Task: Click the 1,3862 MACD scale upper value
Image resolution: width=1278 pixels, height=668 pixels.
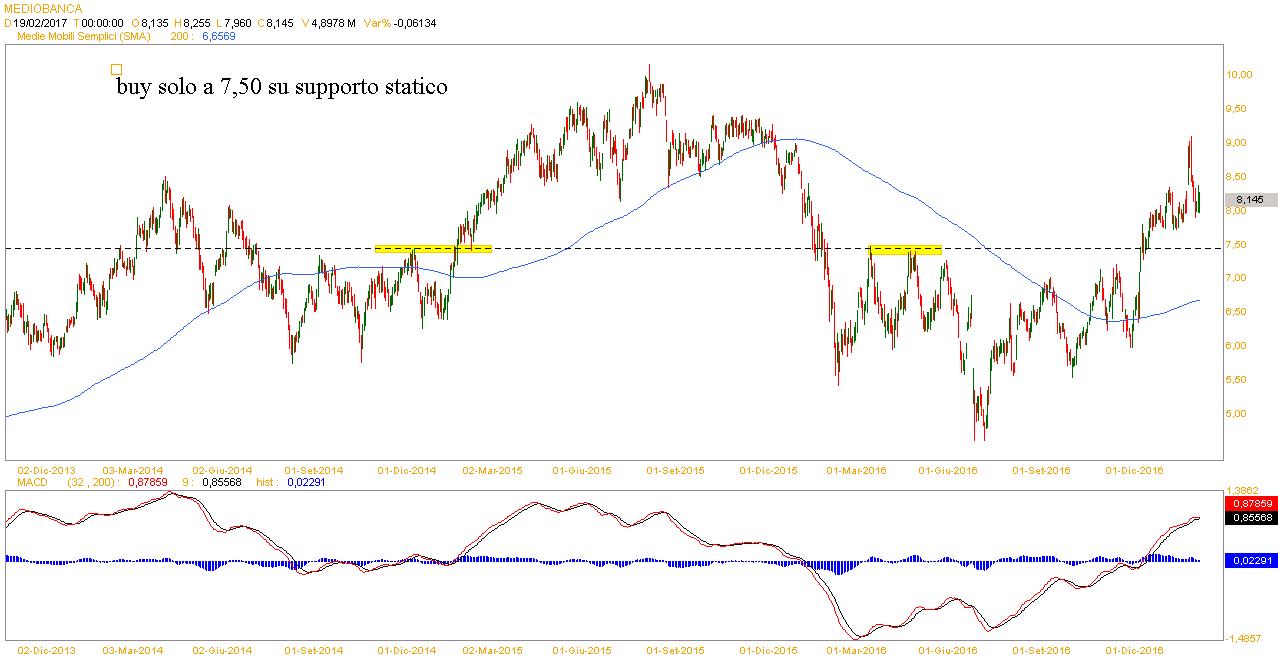Action: point(1246,491)
